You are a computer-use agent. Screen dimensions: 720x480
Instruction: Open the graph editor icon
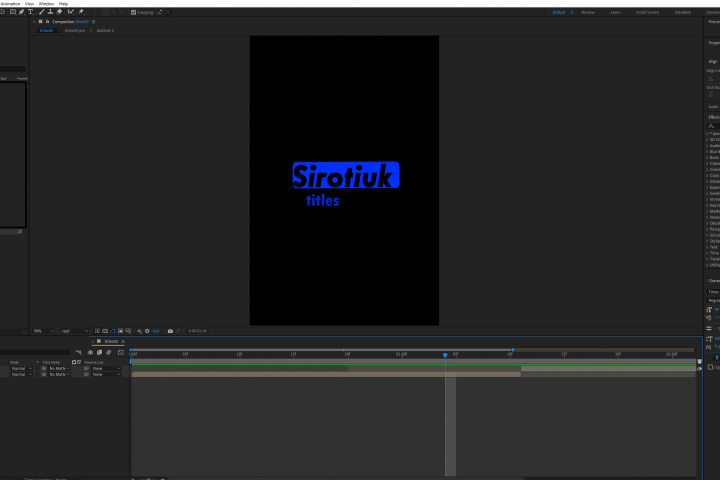tap(121, 352)
